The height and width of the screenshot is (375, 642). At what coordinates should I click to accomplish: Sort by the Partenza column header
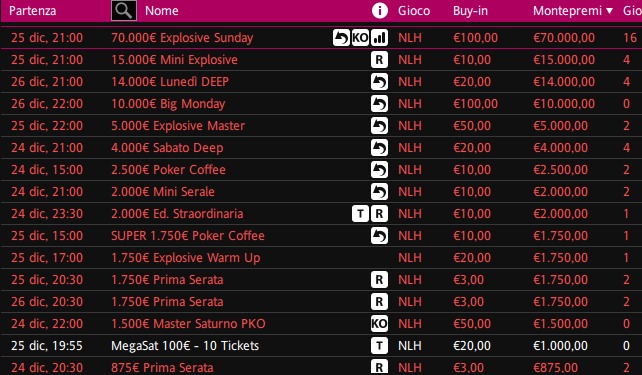32,11
